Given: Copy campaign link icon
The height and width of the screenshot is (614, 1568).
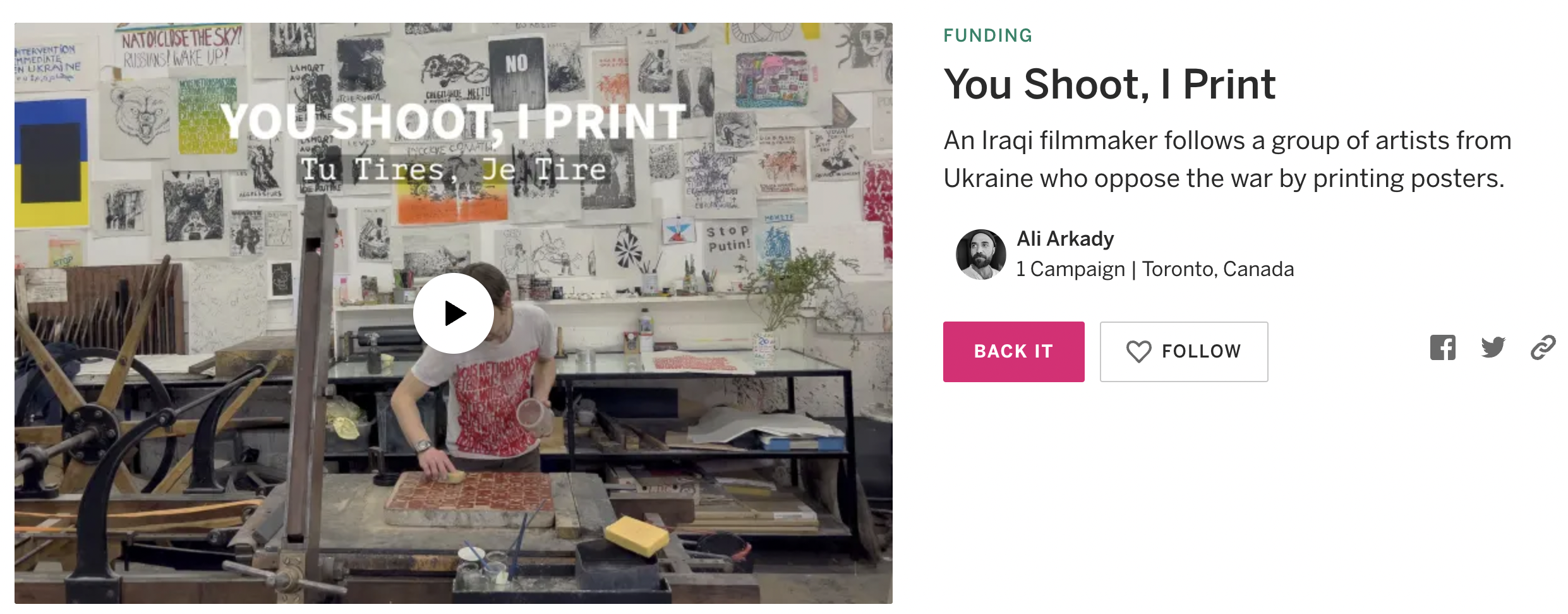Looking at the screenshot, I should (x=1542, y=348).
